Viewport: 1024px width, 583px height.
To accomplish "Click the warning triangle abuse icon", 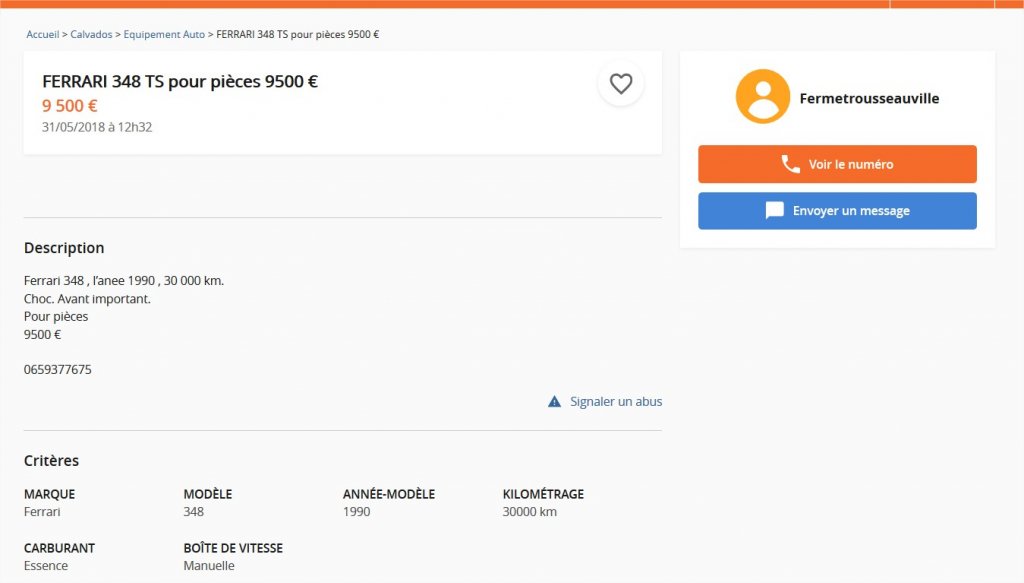I will (554, 402).
